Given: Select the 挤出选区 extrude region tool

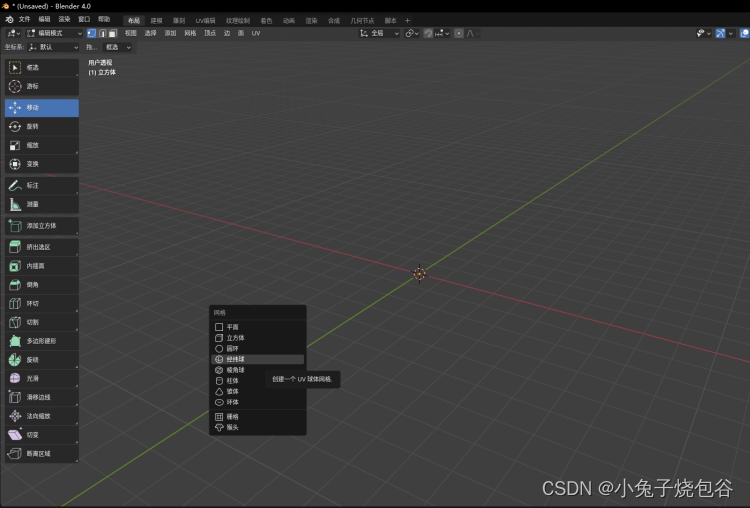Looking at the screenshot, I should click(x=42, y=247).
